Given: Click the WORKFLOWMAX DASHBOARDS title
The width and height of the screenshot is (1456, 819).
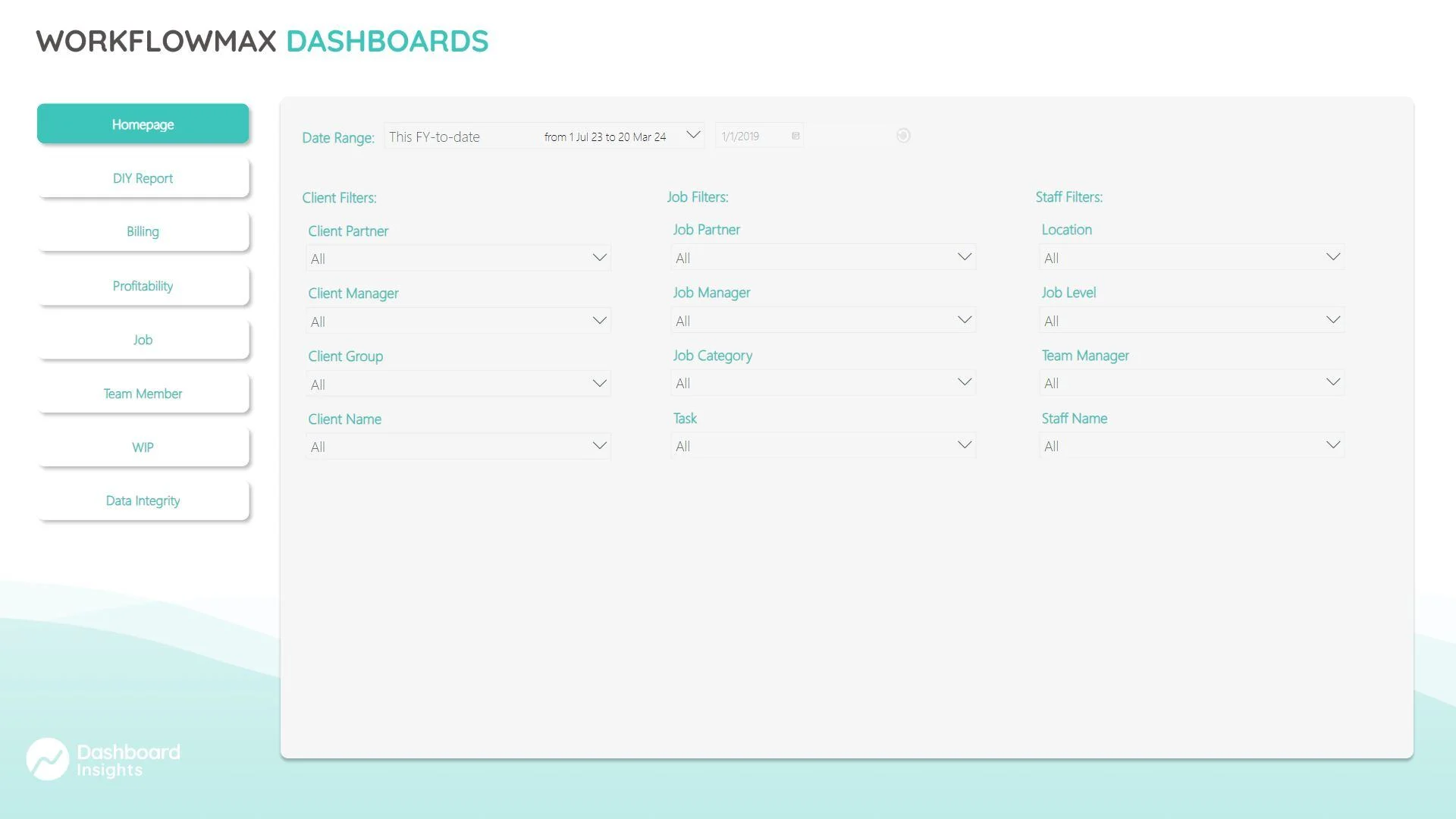Looking at the screenshot, I should pyautogui.click(x=262, y=41).
